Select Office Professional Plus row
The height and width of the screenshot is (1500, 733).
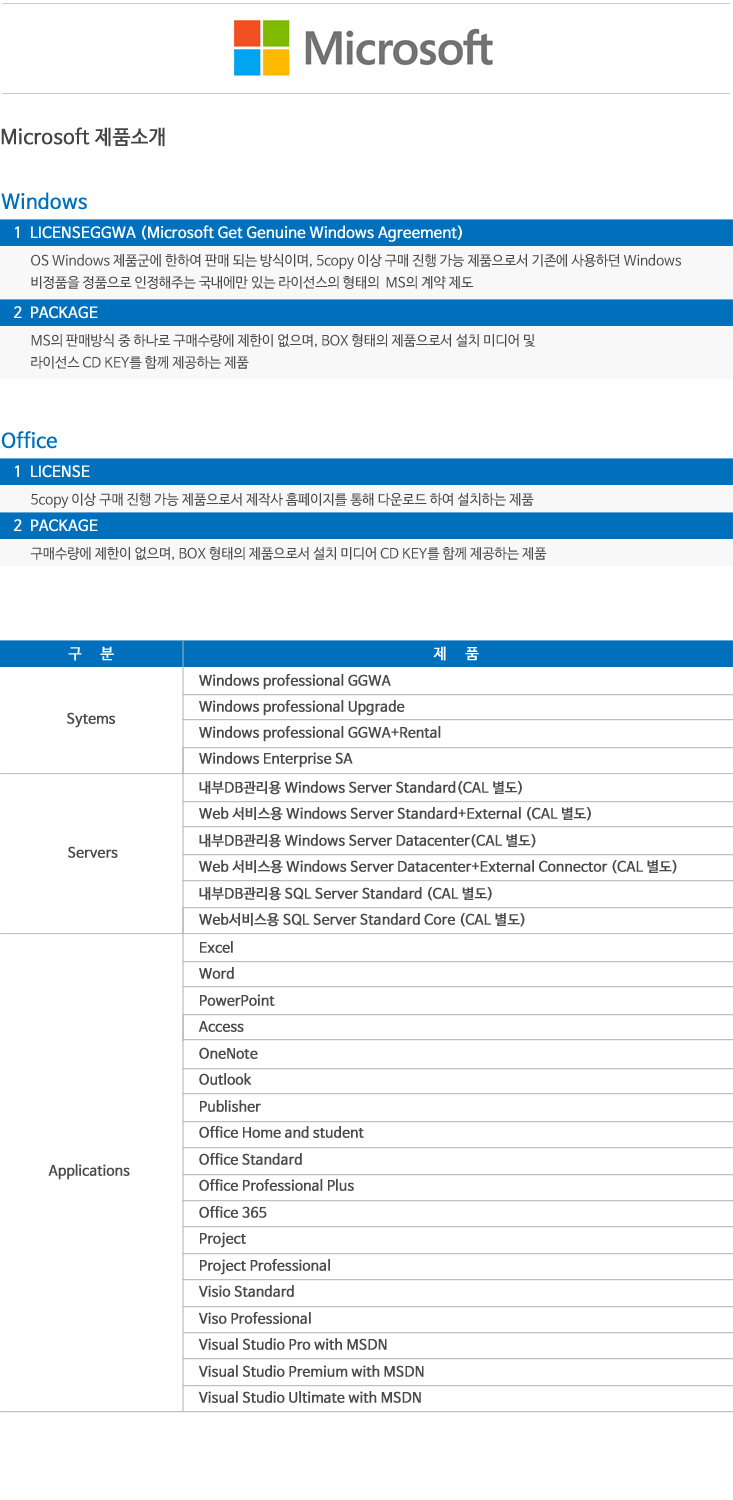tap(276, 1186)
